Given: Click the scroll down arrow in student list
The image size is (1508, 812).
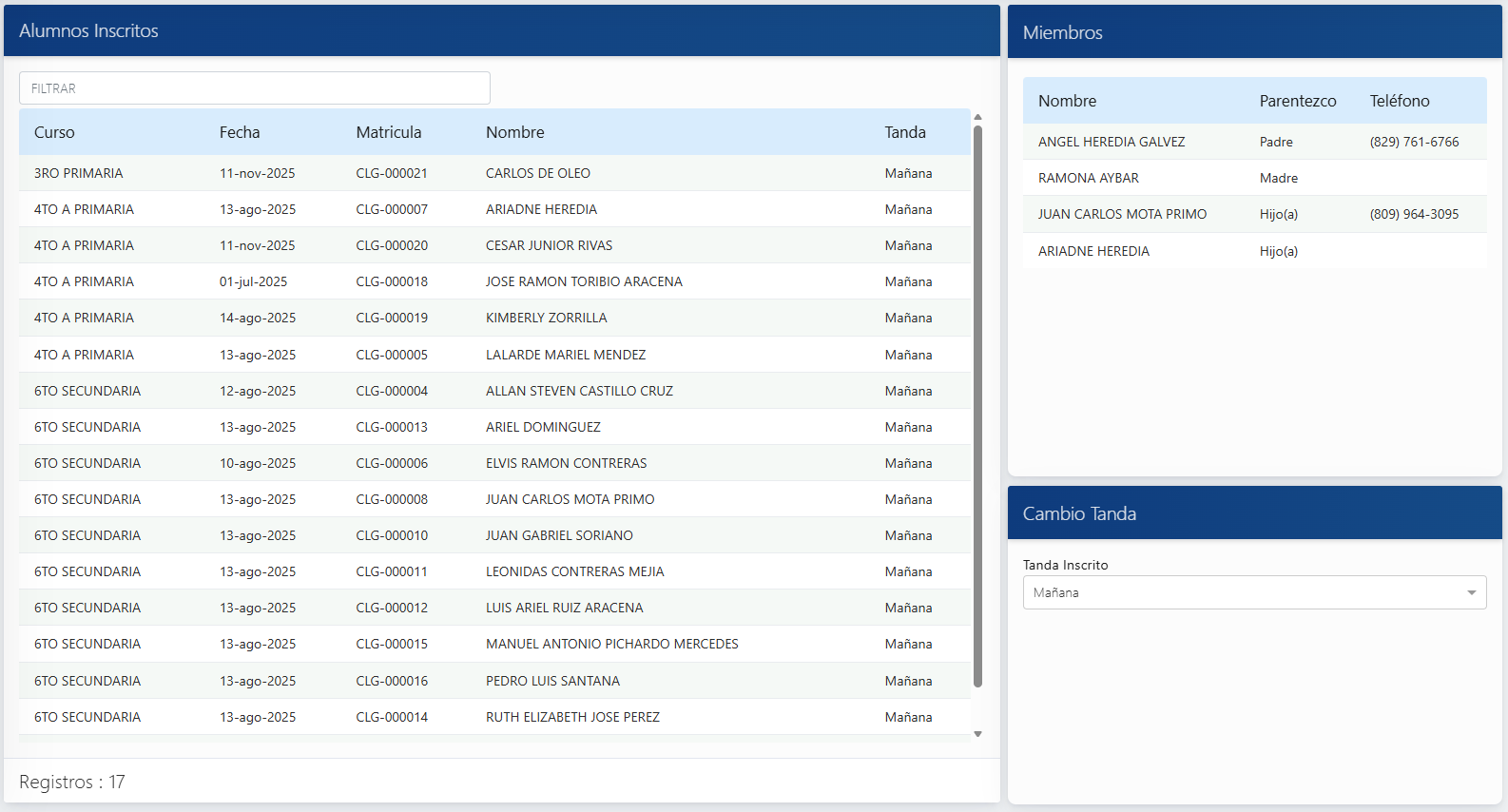Looking at the screenshot, I should click(977, 734).
